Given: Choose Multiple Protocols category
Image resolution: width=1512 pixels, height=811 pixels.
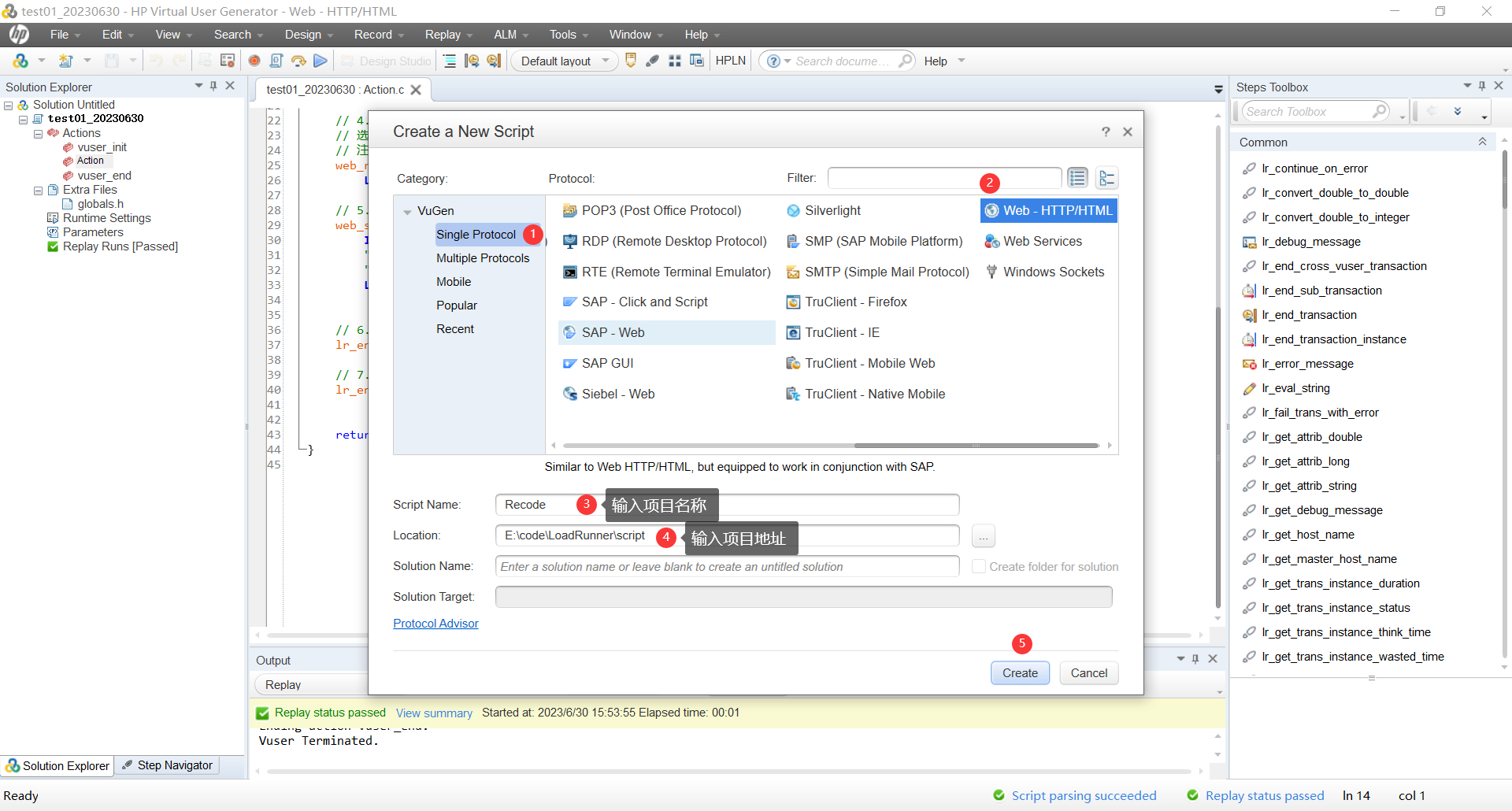Looking at the screenshot, I should pos(483,258).
